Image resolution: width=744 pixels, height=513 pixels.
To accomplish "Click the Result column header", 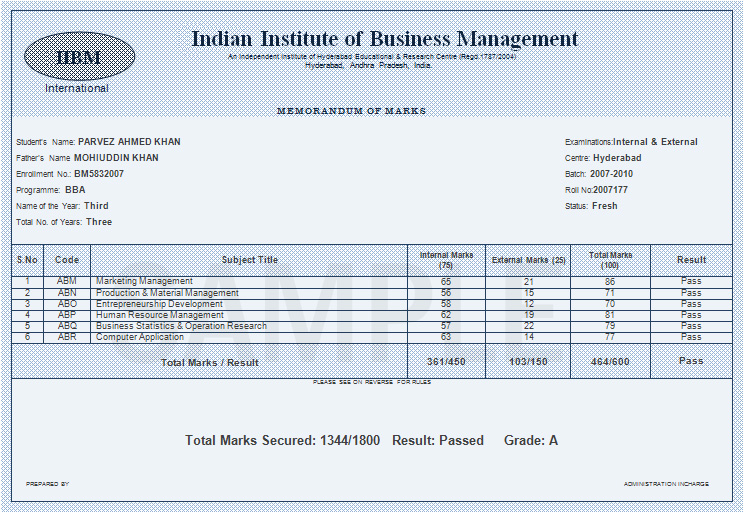I will click(691, 260).
